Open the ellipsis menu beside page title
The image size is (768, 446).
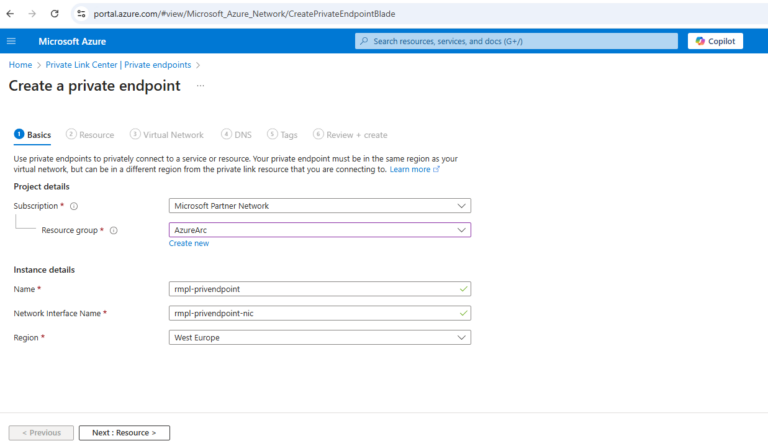coord(200,86)
